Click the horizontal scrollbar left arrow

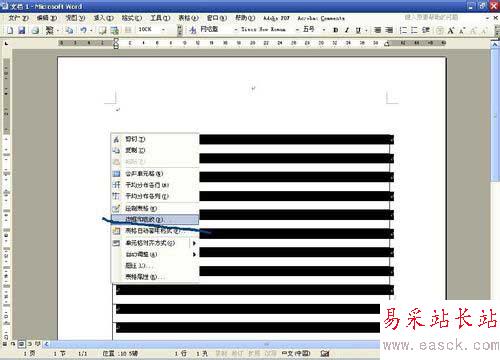coord(46,343)
